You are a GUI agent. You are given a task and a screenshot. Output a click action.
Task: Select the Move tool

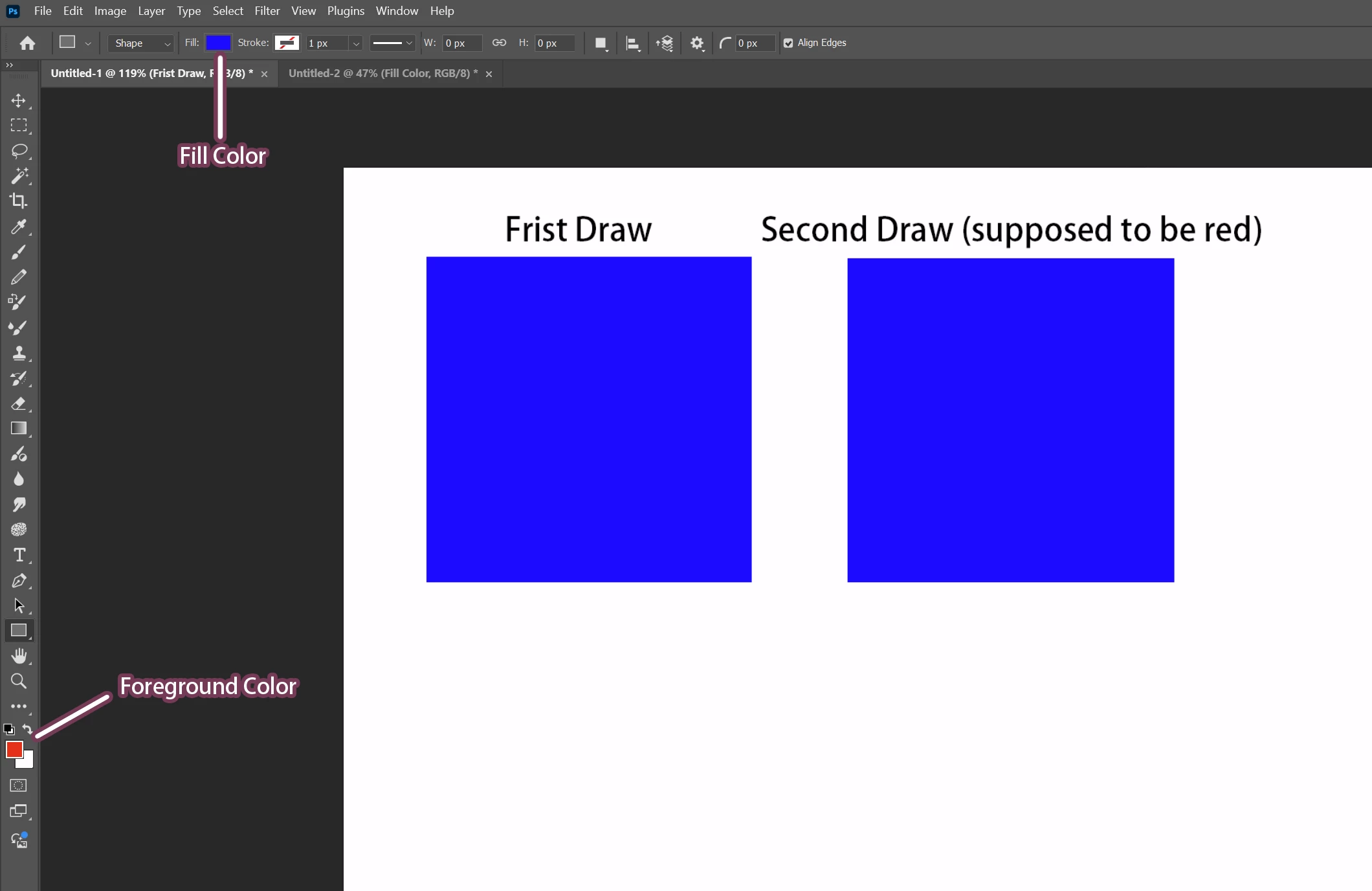pos(19,100)
